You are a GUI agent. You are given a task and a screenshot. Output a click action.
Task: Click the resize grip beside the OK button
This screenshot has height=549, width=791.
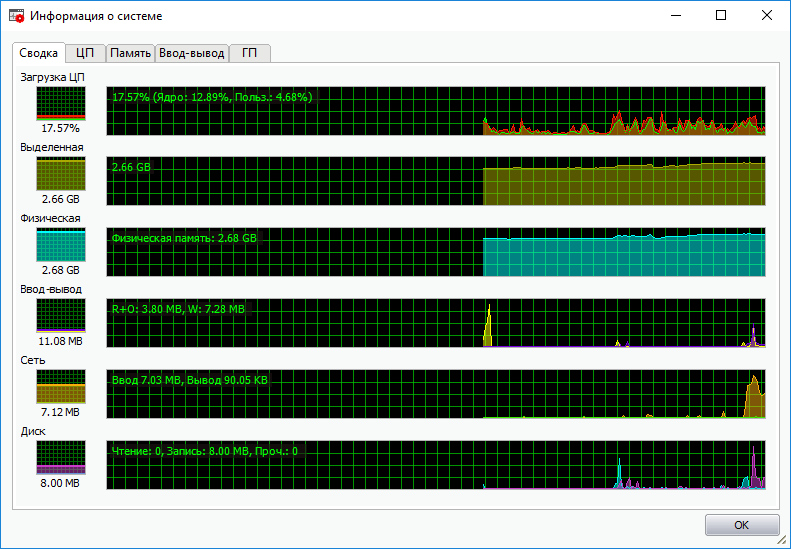point(782,541)
